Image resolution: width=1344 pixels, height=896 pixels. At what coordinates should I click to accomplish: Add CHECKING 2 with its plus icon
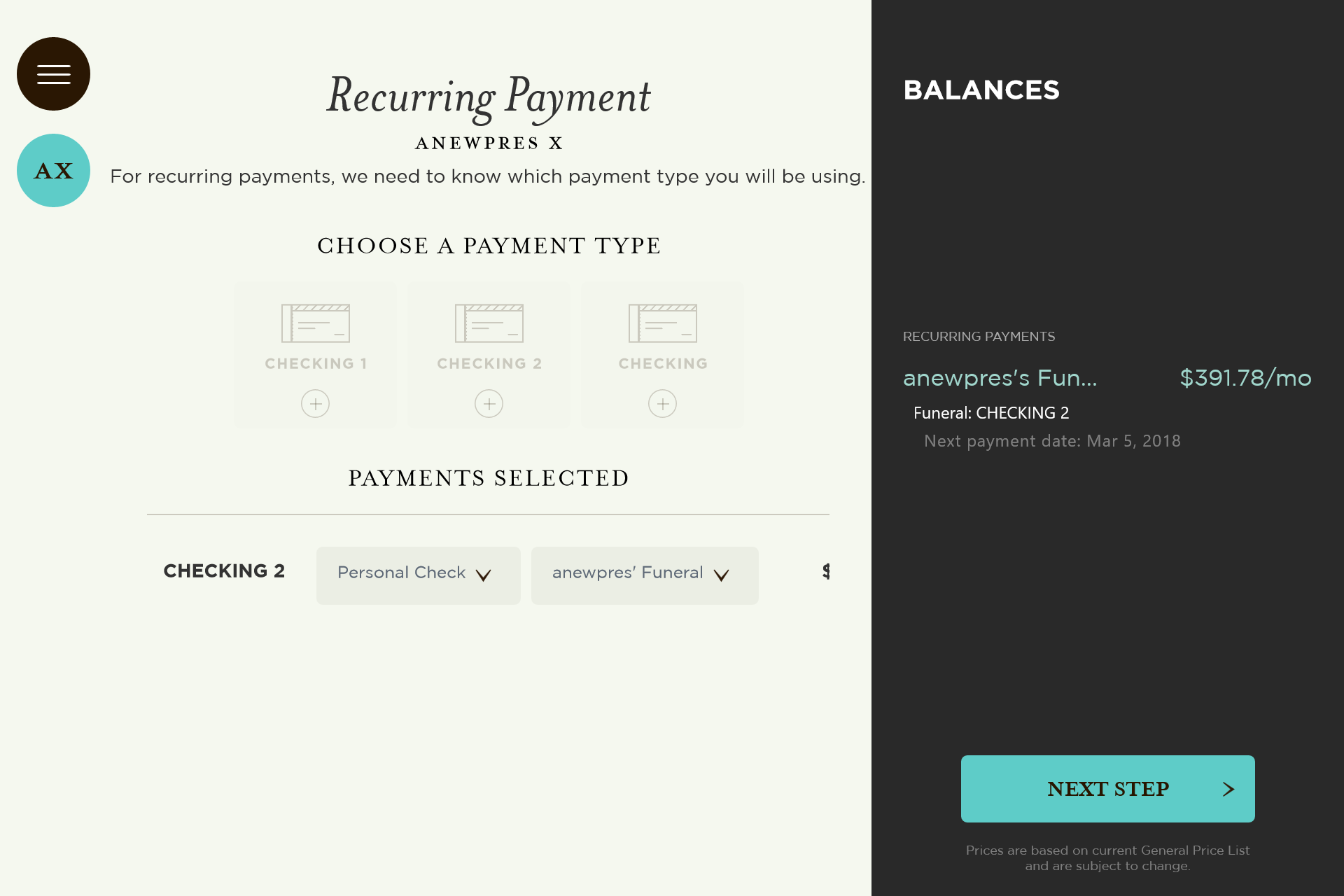(489, 404)
